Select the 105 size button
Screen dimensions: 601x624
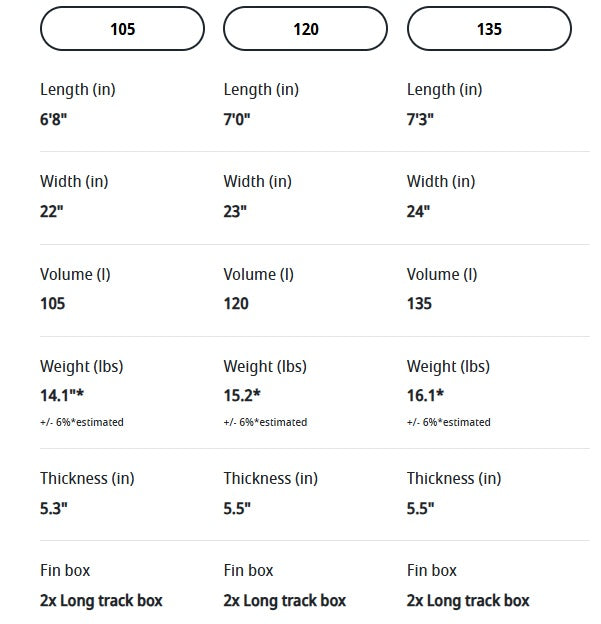122,29
